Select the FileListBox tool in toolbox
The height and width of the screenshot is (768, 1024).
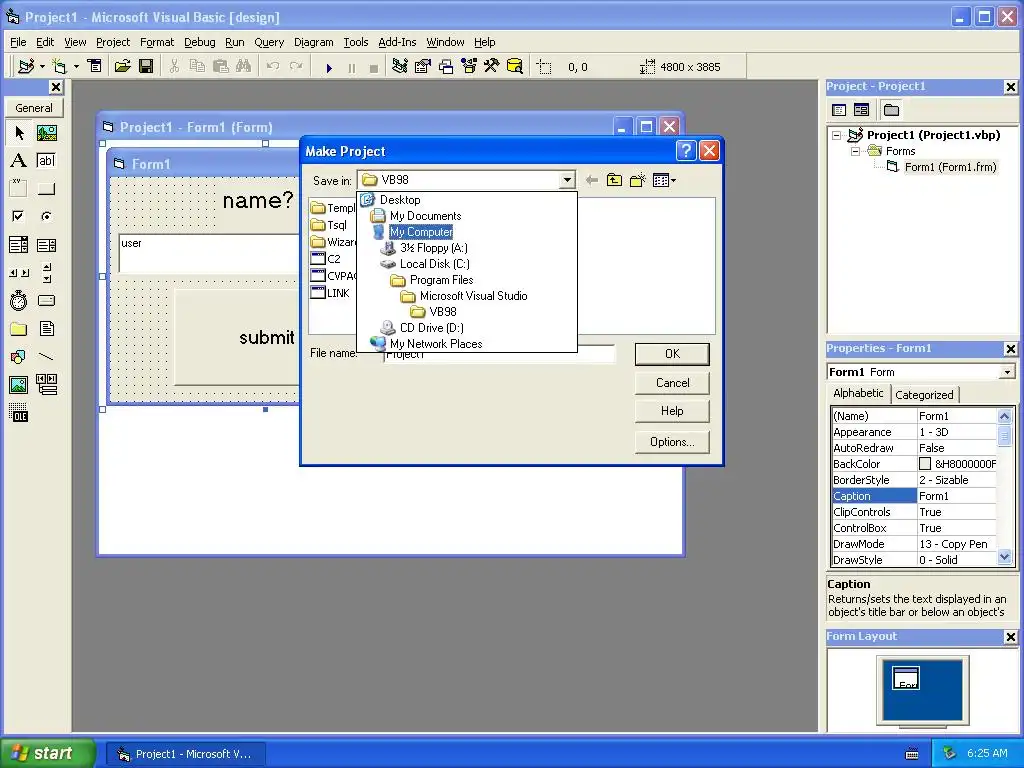[x=46, y=328]
